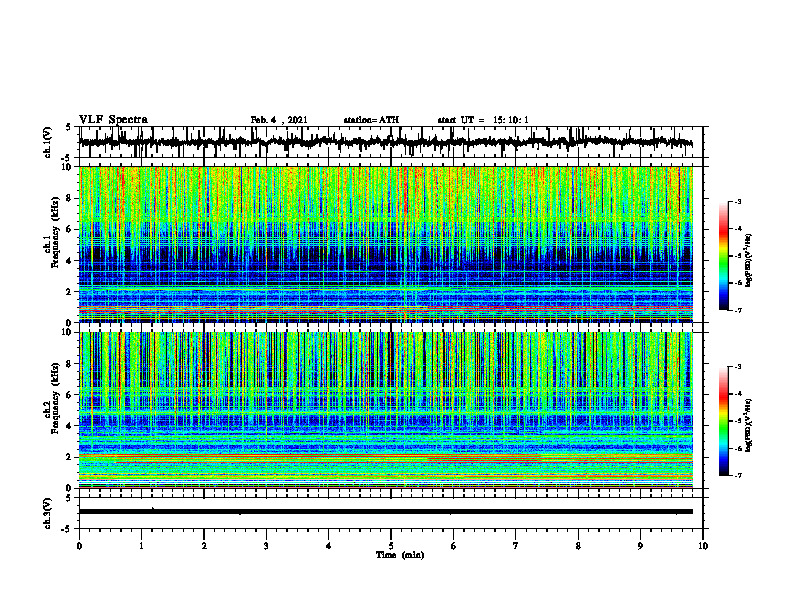The image size is (792, 612).
Task: Select the ch.1 spectrogram color bar
Action: click(x=724, y=256)
